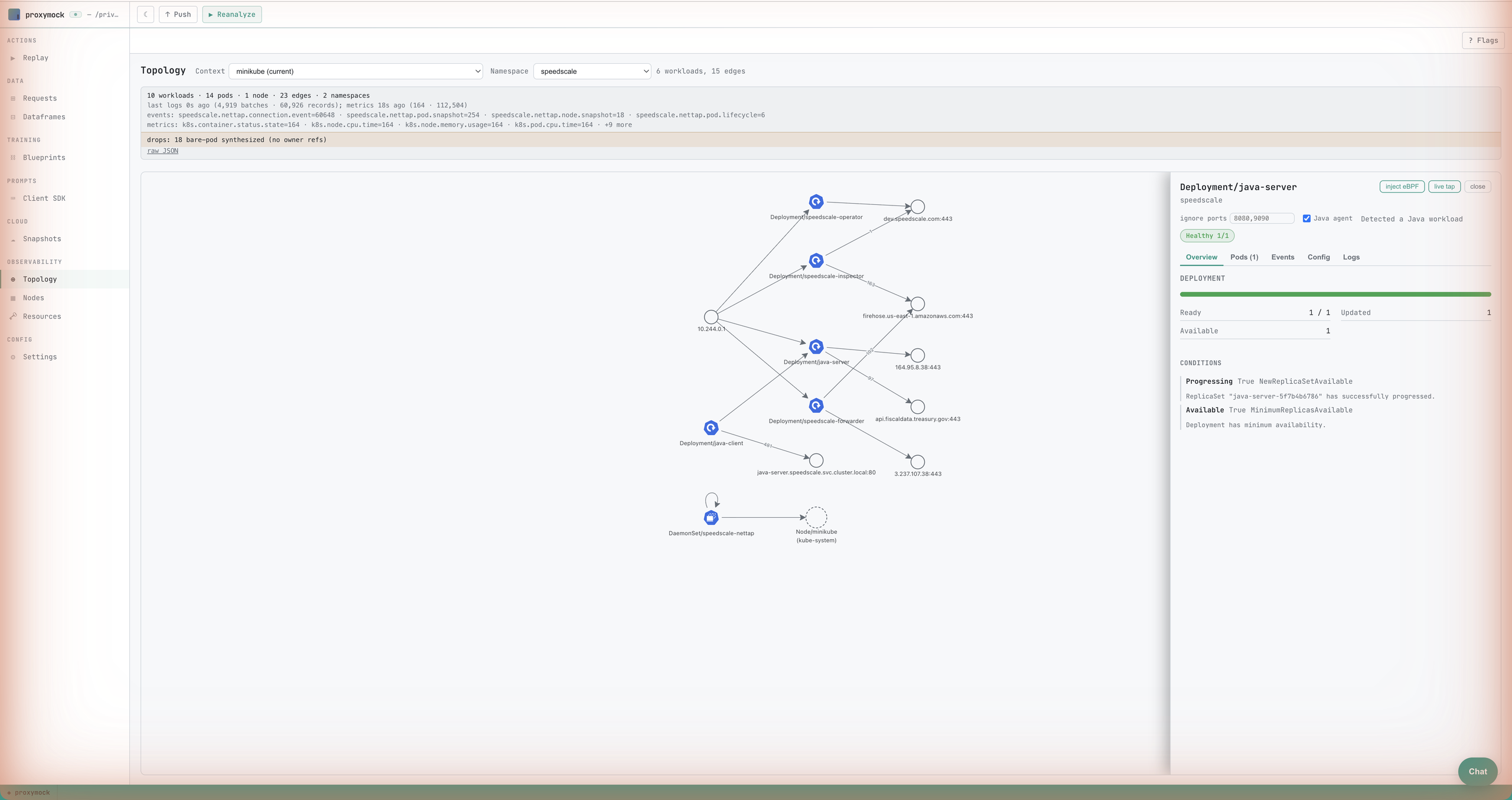Click the 164.95.8.38:443 endpoint circle
1512x800 pixels.
pyautogui.click(x=918, y=355)
